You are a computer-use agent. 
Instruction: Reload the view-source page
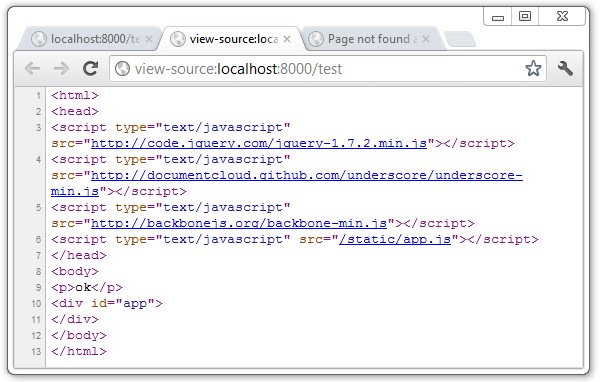91,69
